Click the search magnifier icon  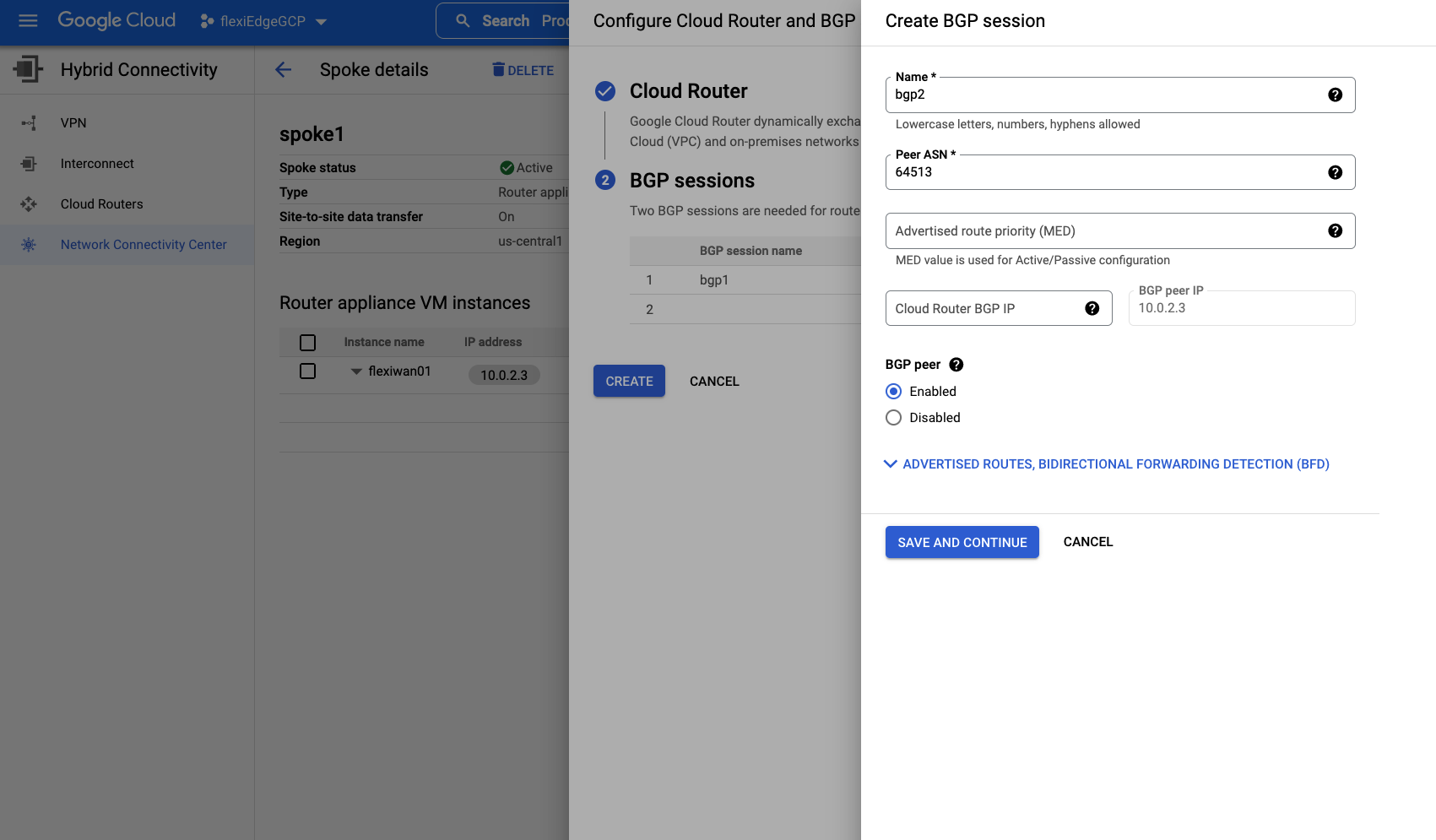tap(463, 20)
